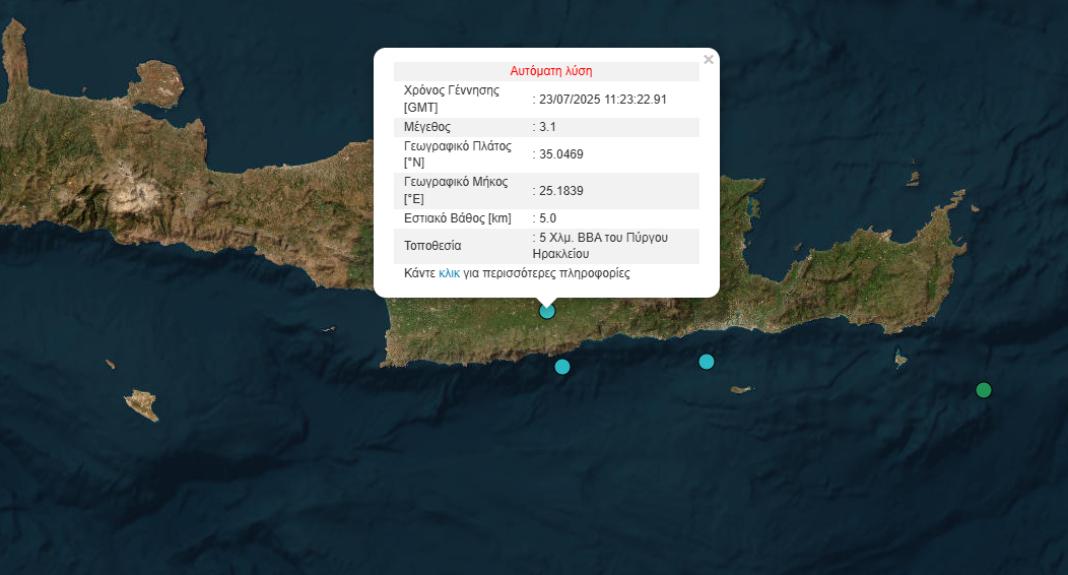This screenshot has width=1068, height=575.
Task: Select the earthquake marker under the popup pointer
Action: tap(547, 311)
